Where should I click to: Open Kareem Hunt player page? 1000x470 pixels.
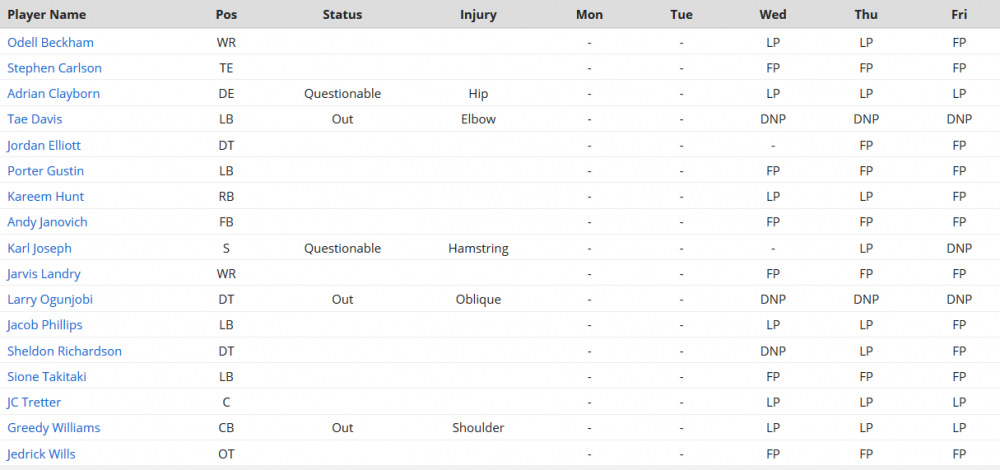(x=45, y=196)
